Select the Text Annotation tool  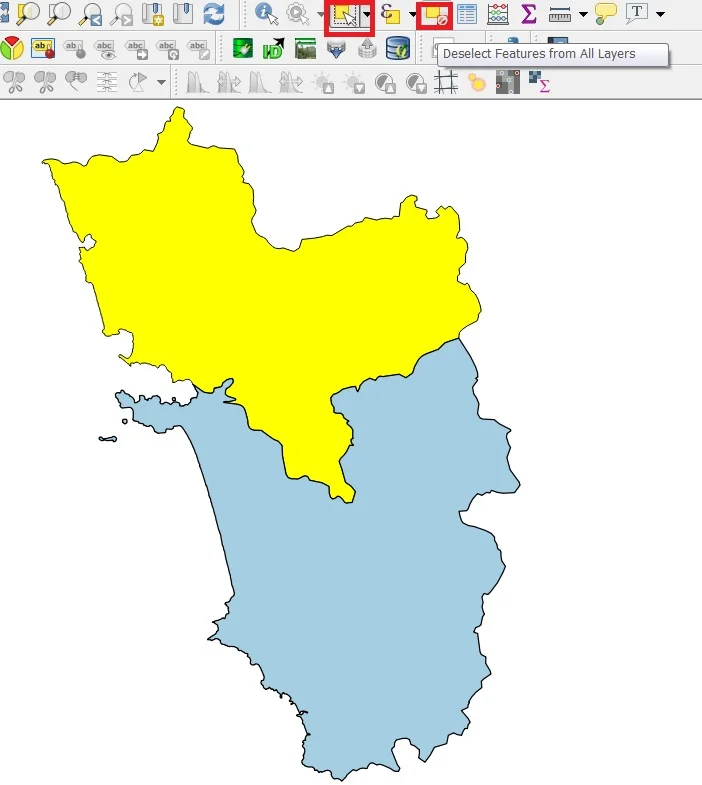[x=636, y=14]
